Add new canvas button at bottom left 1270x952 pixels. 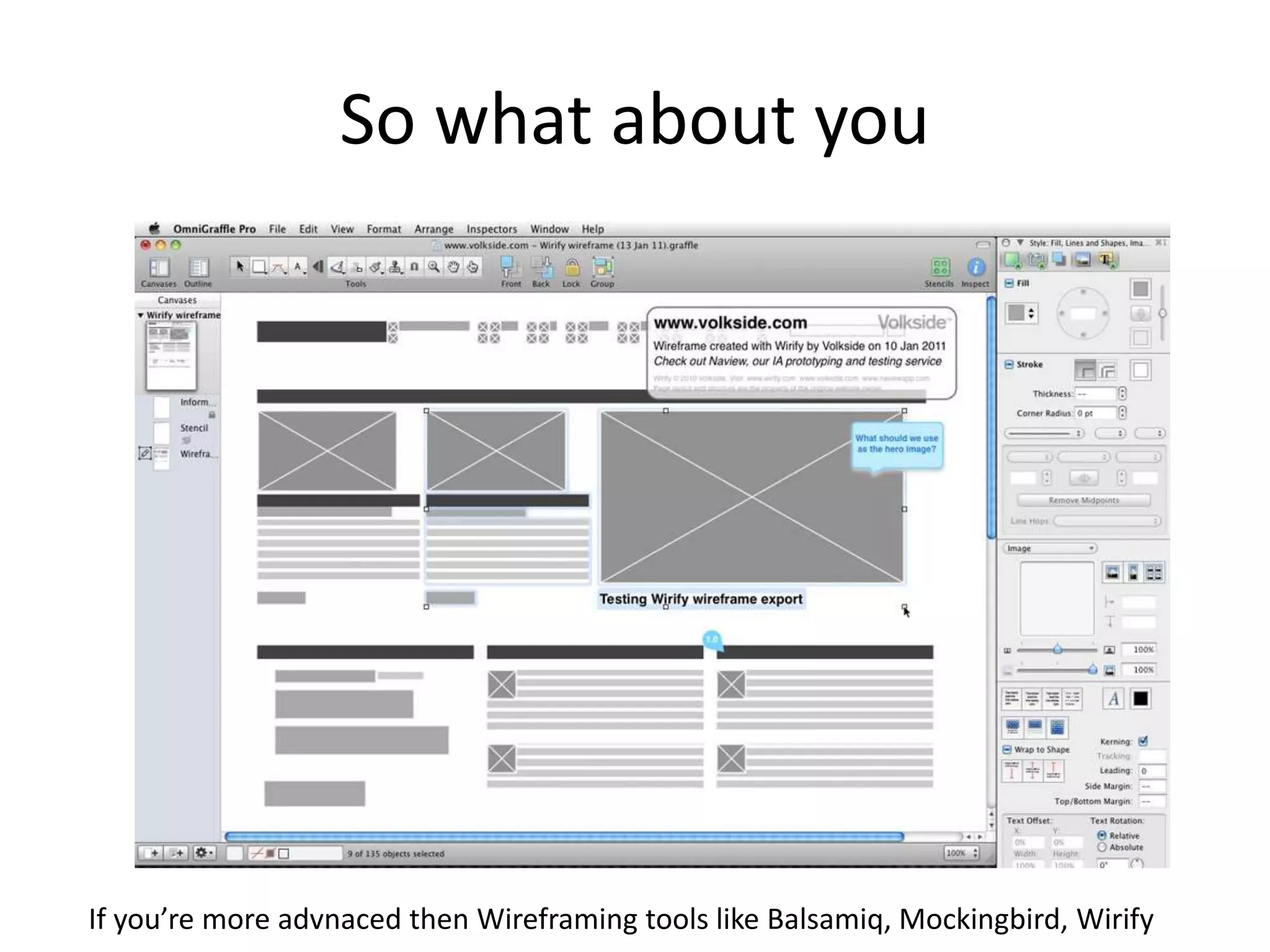pos(151,853)
